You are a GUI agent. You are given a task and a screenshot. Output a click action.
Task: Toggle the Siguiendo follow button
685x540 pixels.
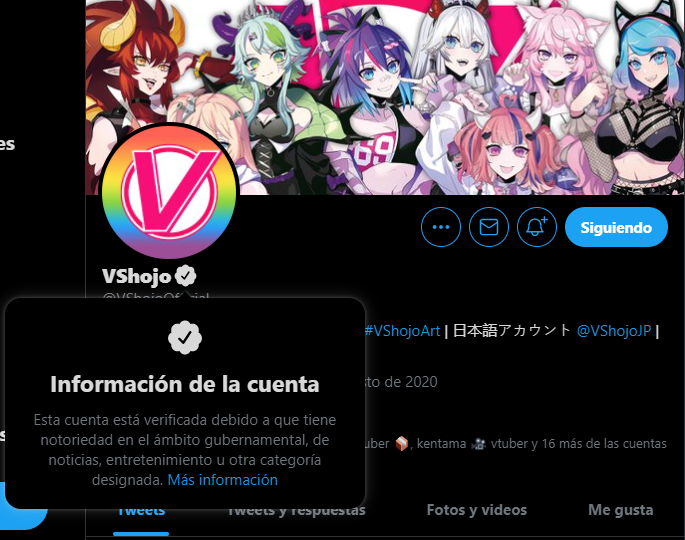(616, 227)
